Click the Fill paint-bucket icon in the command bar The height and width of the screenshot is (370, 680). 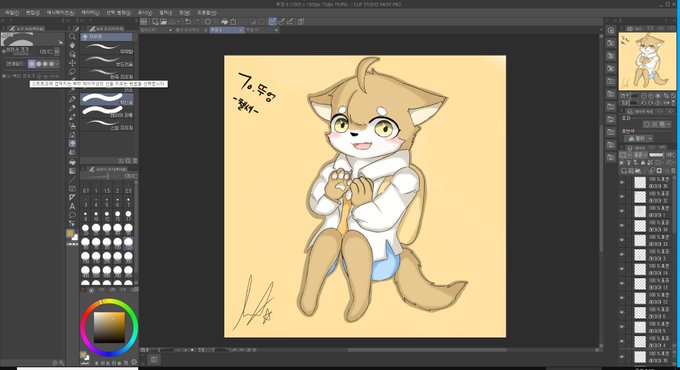pyautogui.click(x=224, y=21)
